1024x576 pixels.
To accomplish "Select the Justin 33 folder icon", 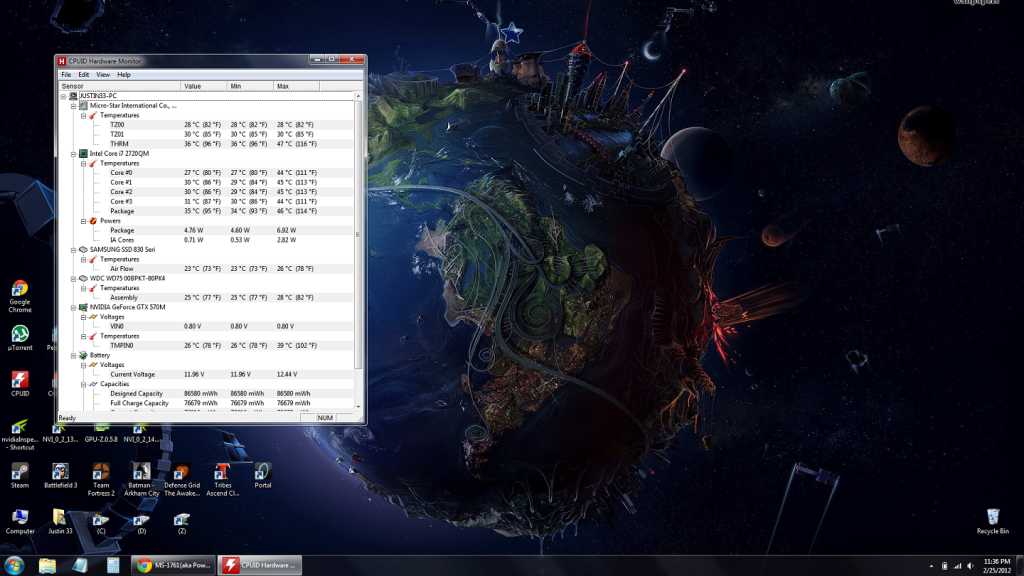I will 60,522.
